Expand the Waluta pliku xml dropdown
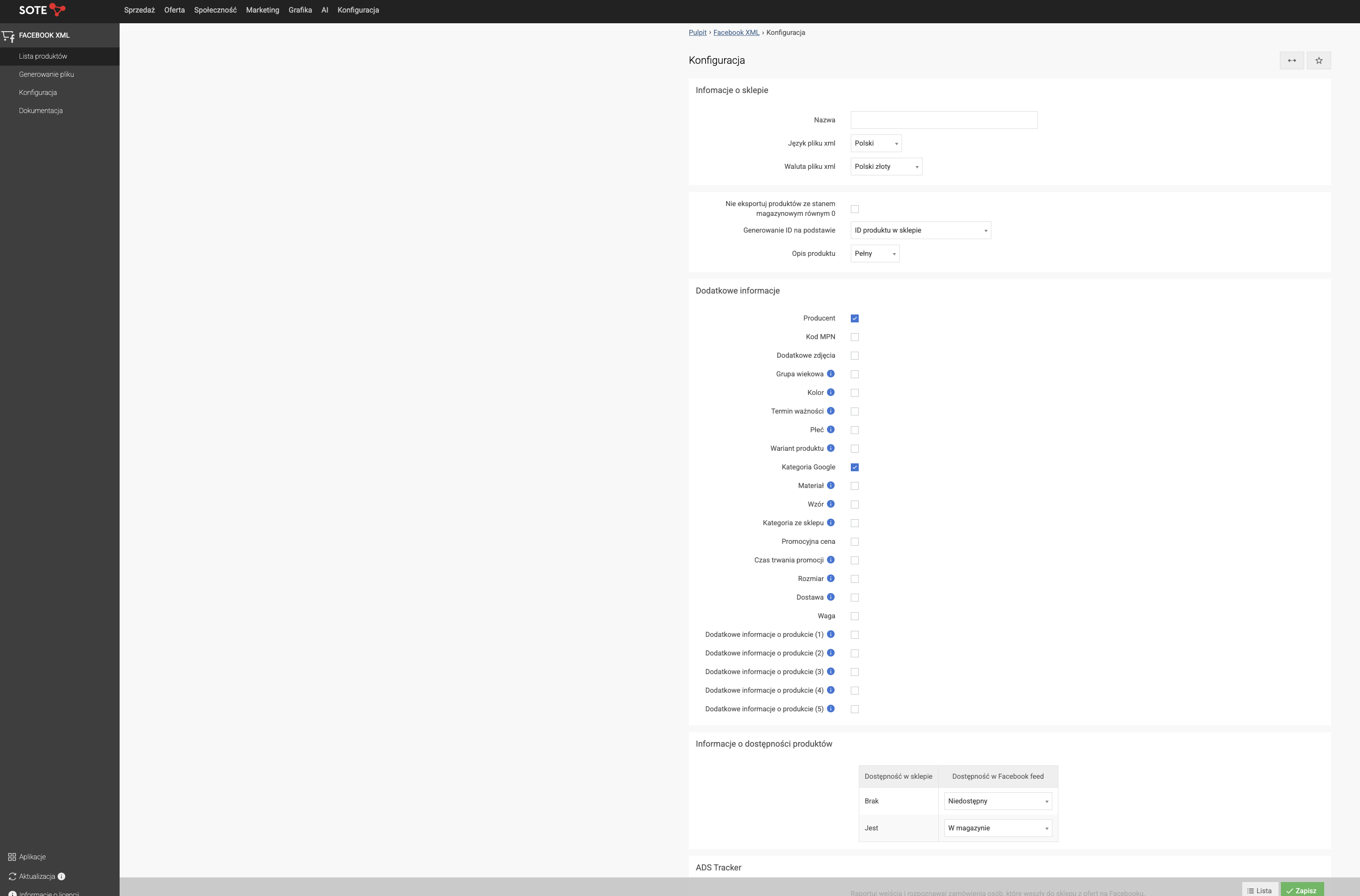 click(886, 167)
